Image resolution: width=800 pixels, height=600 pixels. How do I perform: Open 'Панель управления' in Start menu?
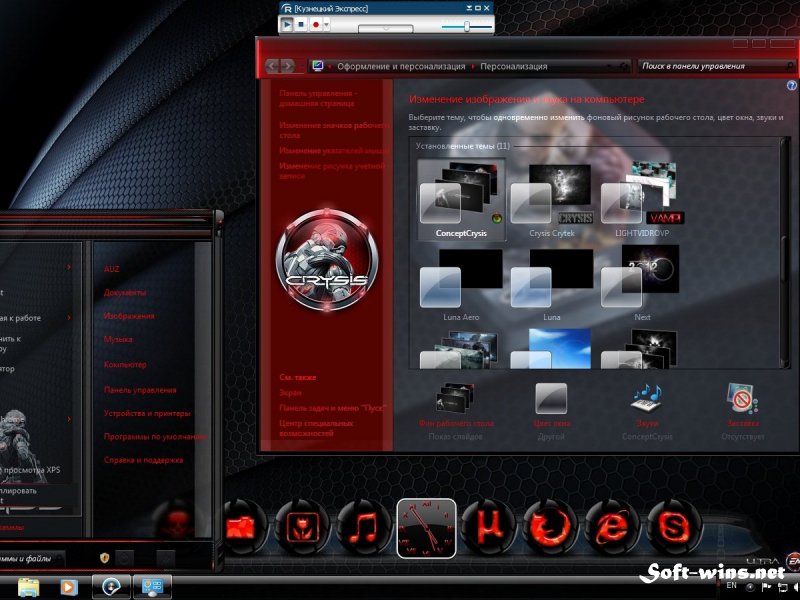[140, 390]
